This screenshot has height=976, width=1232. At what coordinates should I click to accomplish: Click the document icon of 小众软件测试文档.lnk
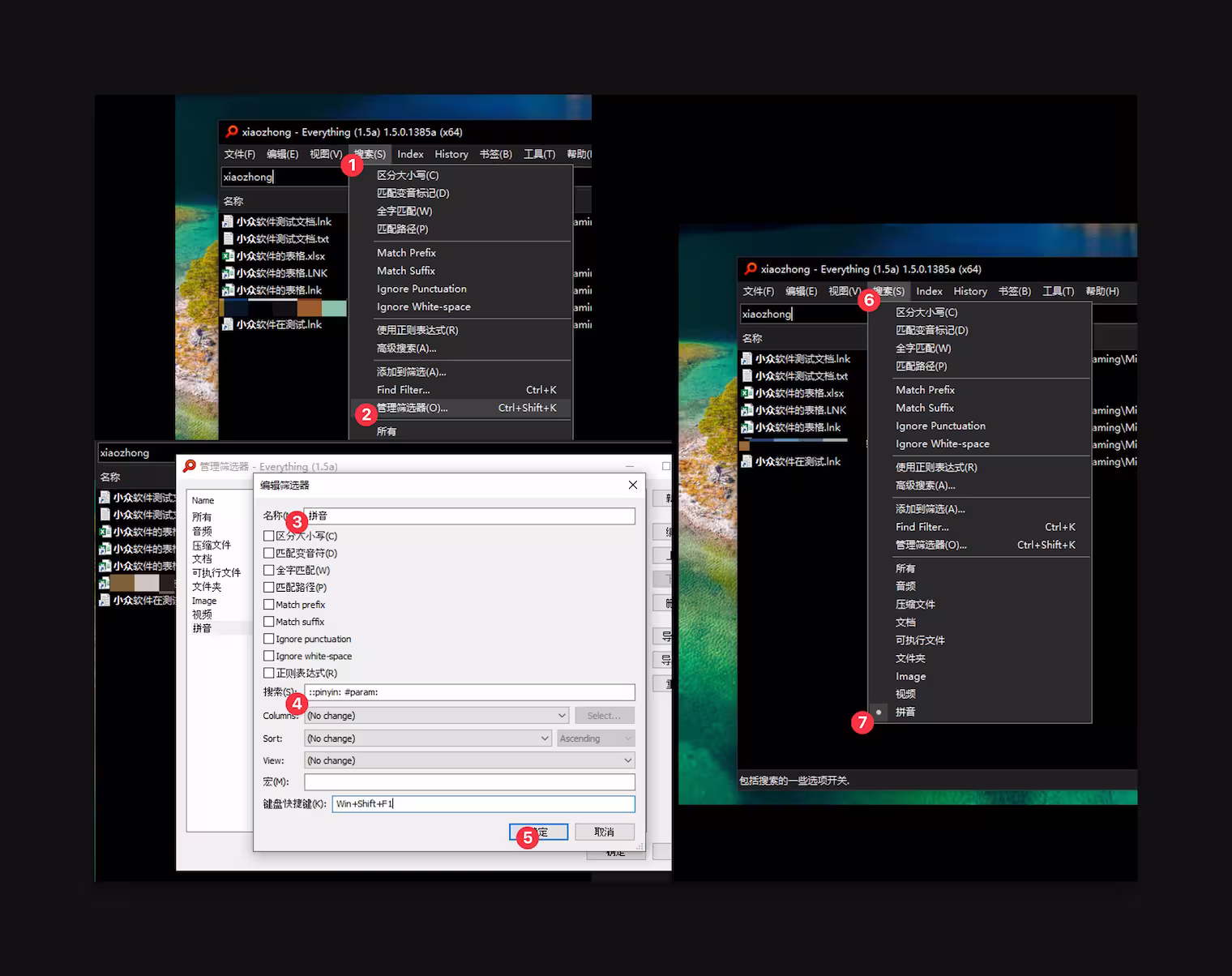(x=228, y=220)
